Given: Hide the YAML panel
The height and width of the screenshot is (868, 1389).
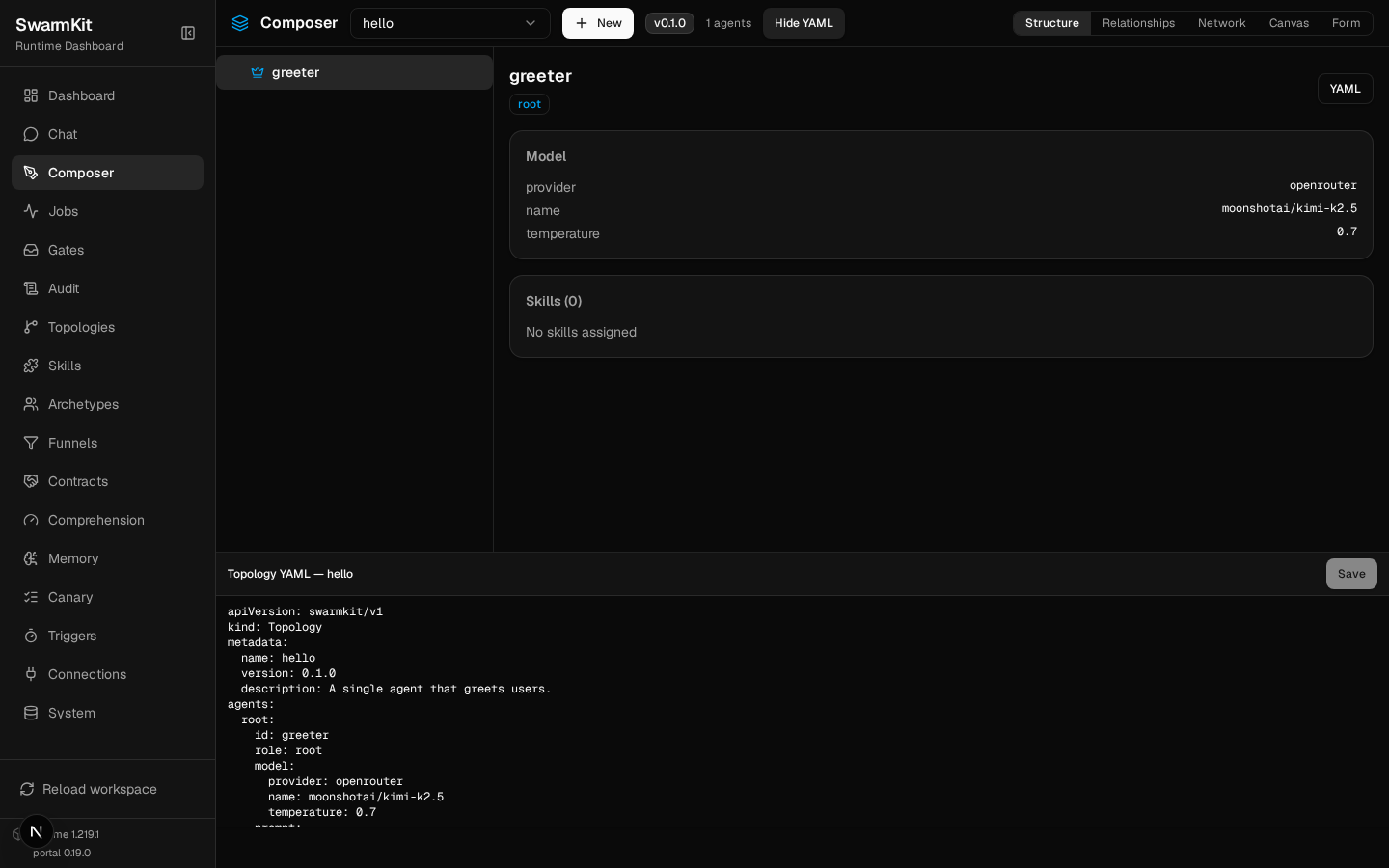Looking at the screenshot, I should tap(803, 23).
